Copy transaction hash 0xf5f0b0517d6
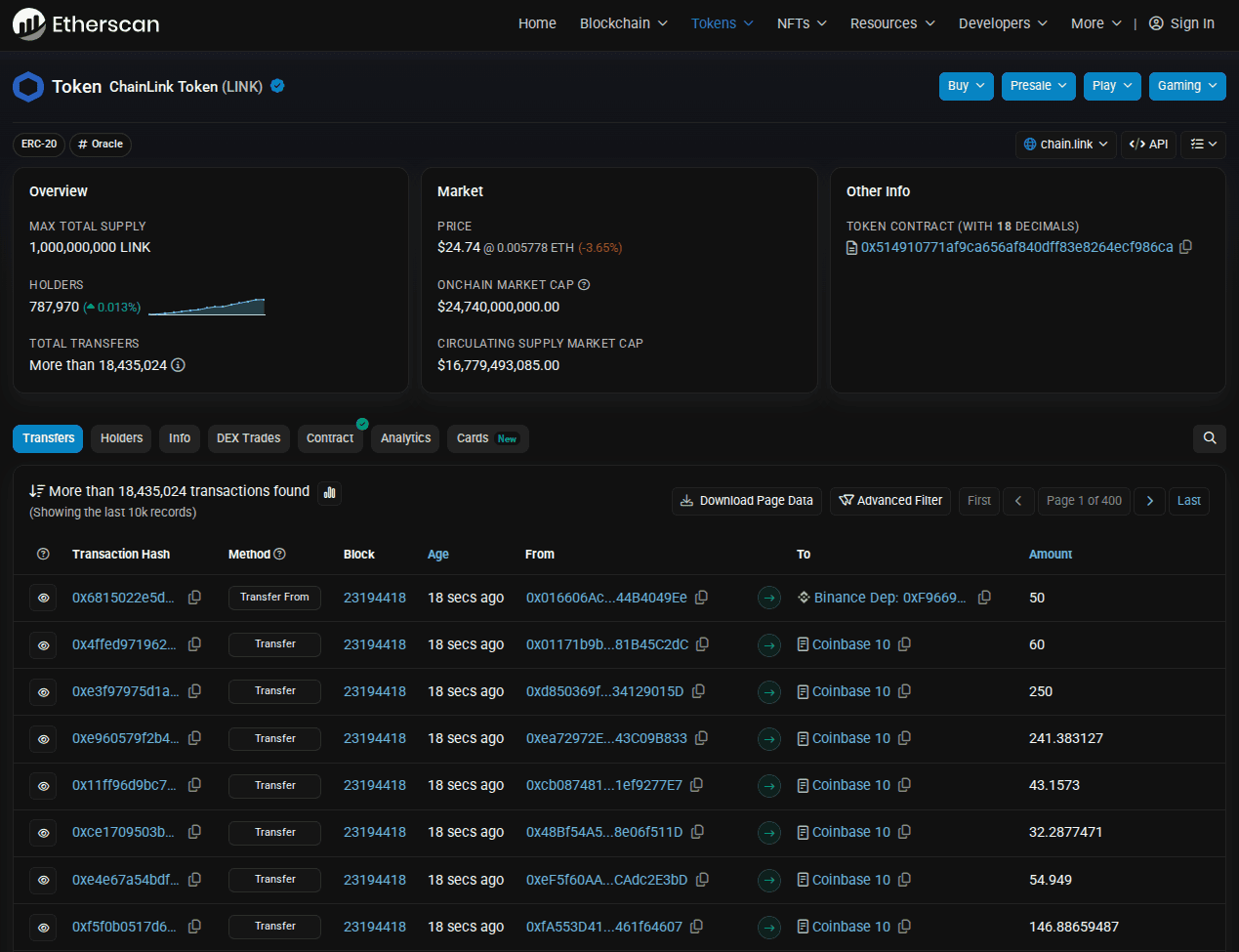Viewport: 1239px width, 952px height. (195, 927)
